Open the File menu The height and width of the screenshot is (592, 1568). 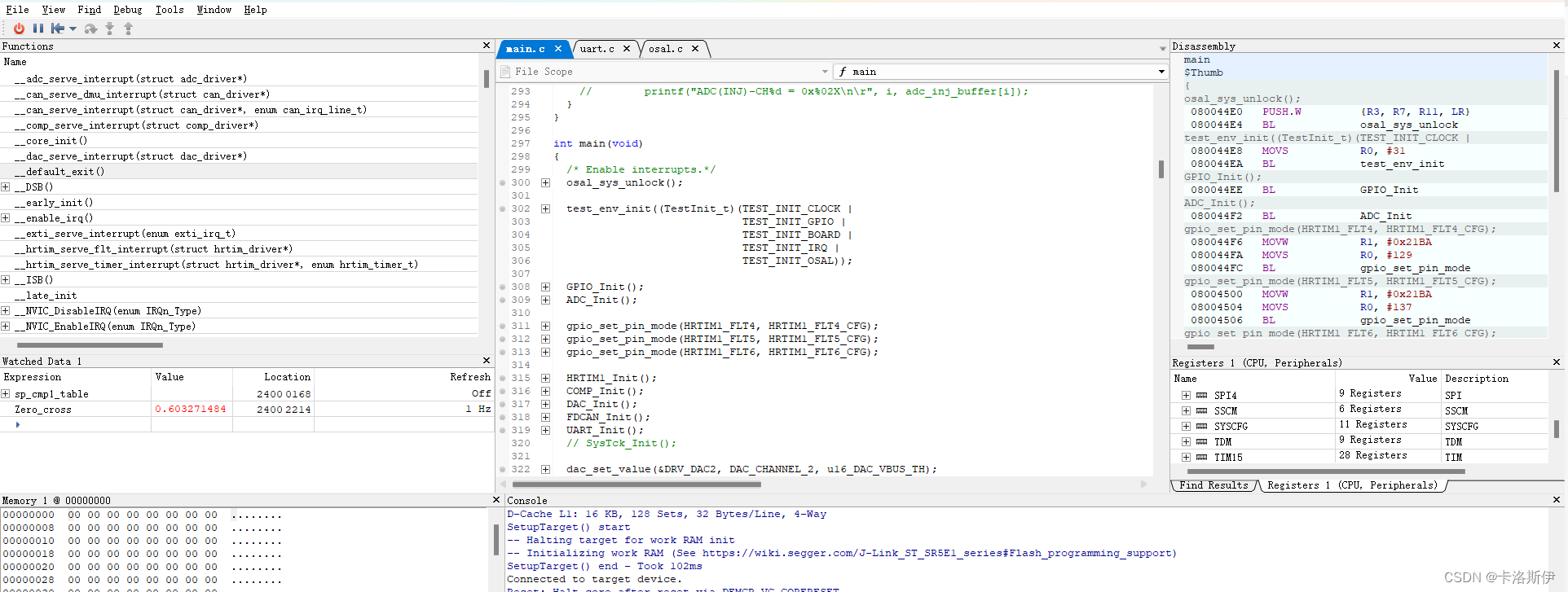tap(17, 10)
